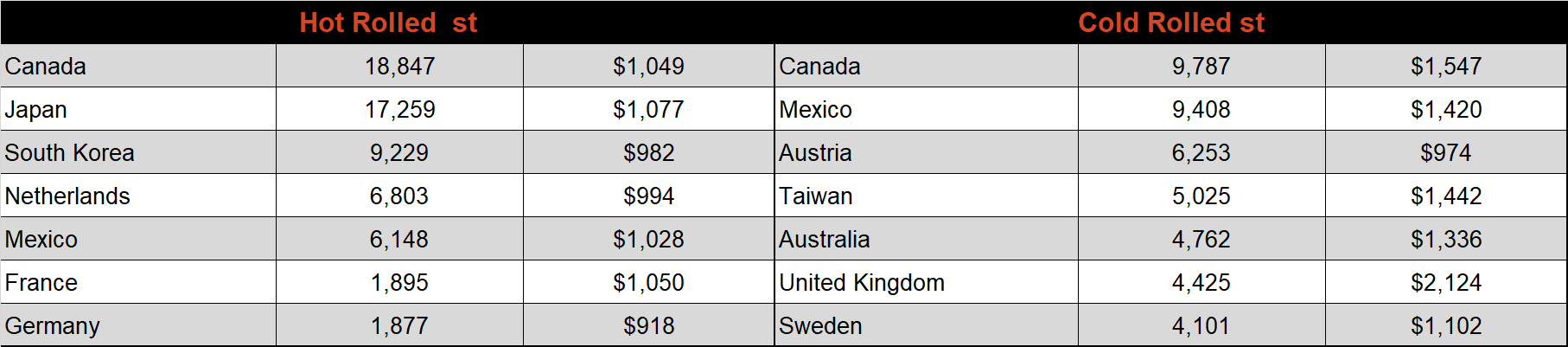The height and width of the screenshot is (347, 1568).
Task: Select the $2,124 price cell
Action: click(1446, 282)
